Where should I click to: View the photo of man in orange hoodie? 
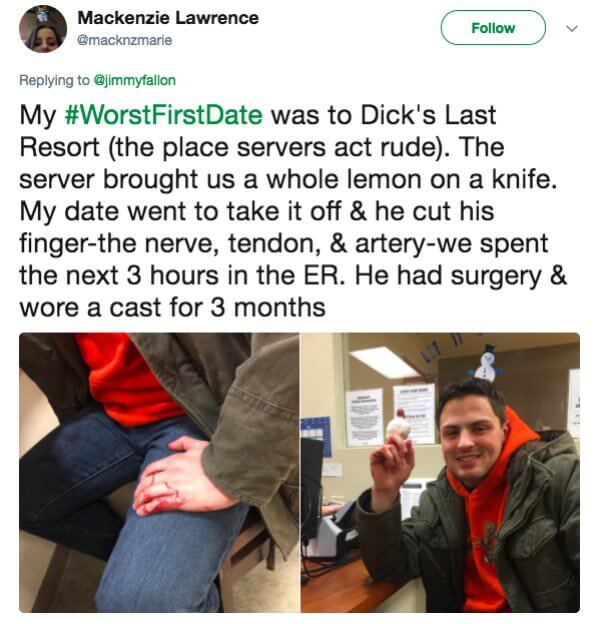(440, 472)
